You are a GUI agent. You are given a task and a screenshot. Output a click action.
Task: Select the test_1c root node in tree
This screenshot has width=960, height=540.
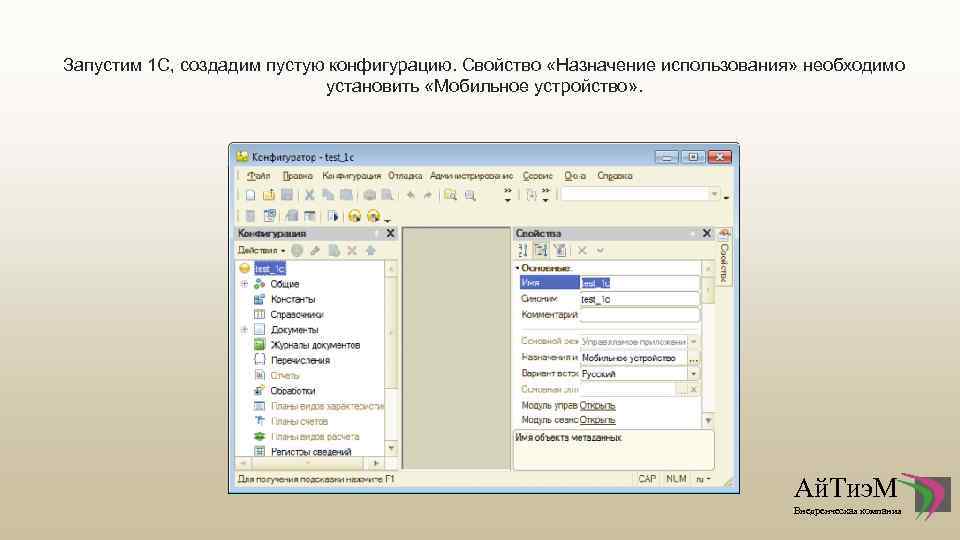point(270,269)
